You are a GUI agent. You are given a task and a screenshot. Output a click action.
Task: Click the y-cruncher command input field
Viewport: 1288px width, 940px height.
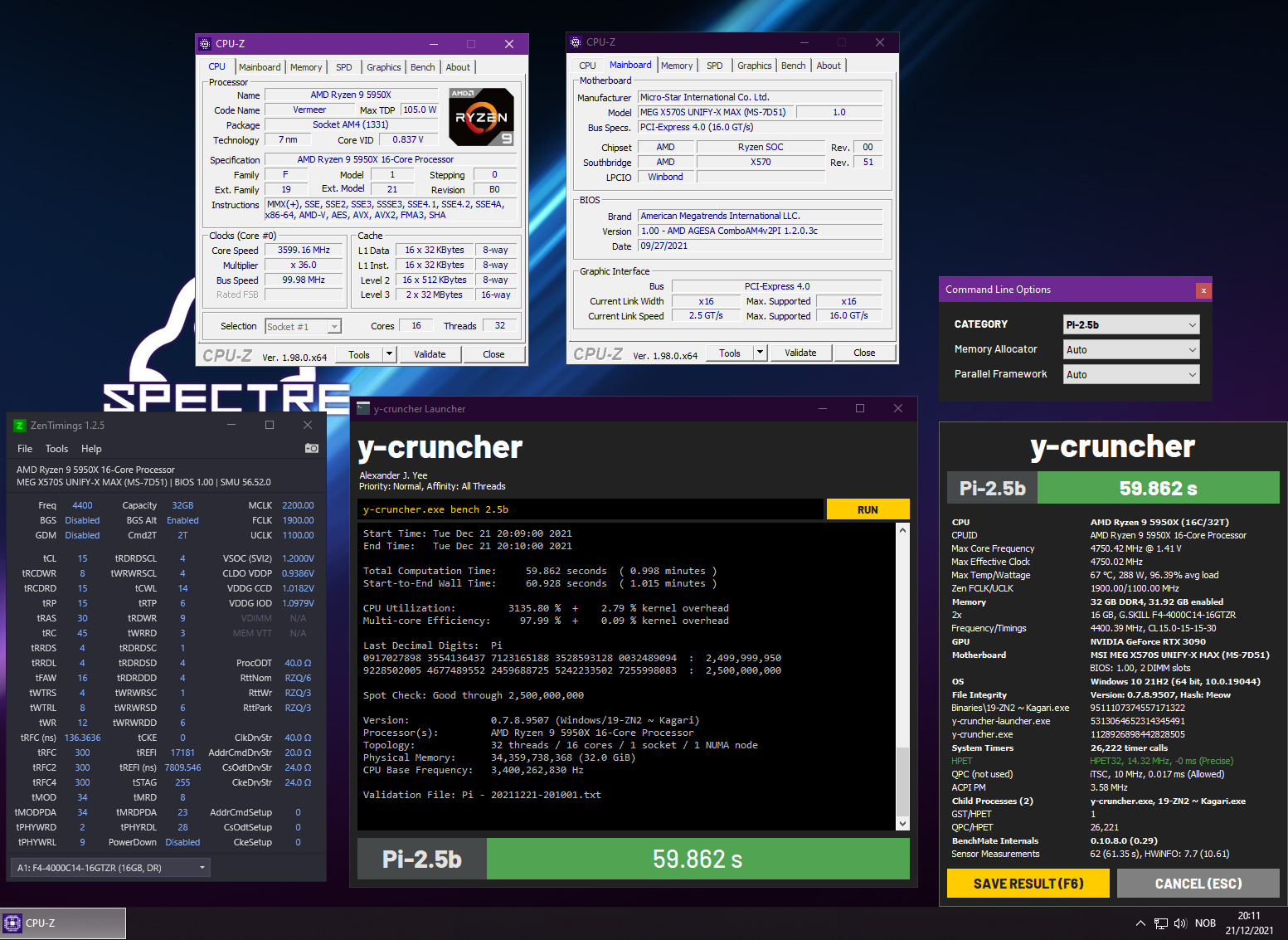coord(591,509)
